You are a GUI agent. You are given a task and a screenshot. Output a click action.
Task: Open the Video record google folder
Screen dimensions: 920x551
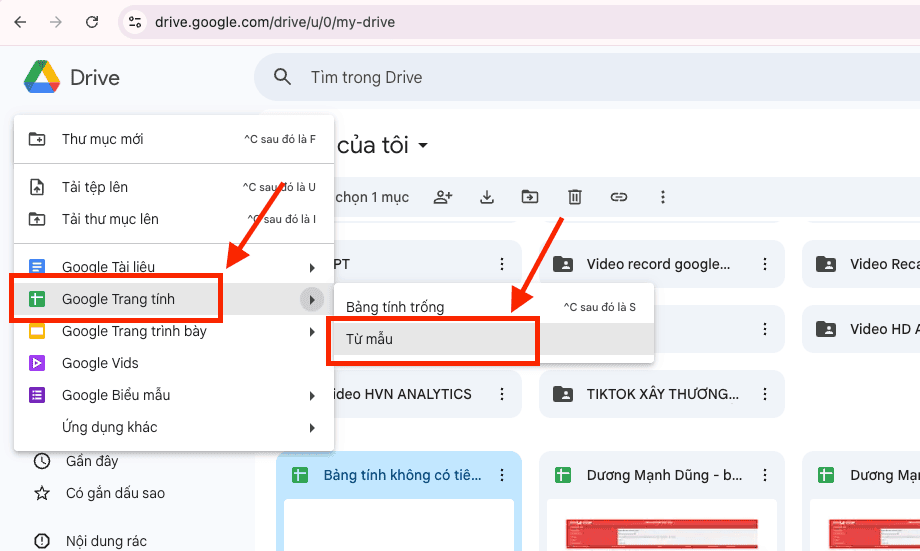tap(661, 264)
